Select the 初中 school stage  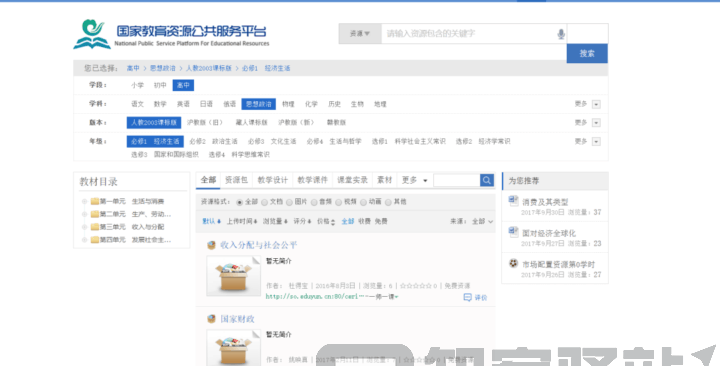tap(160, 85)
